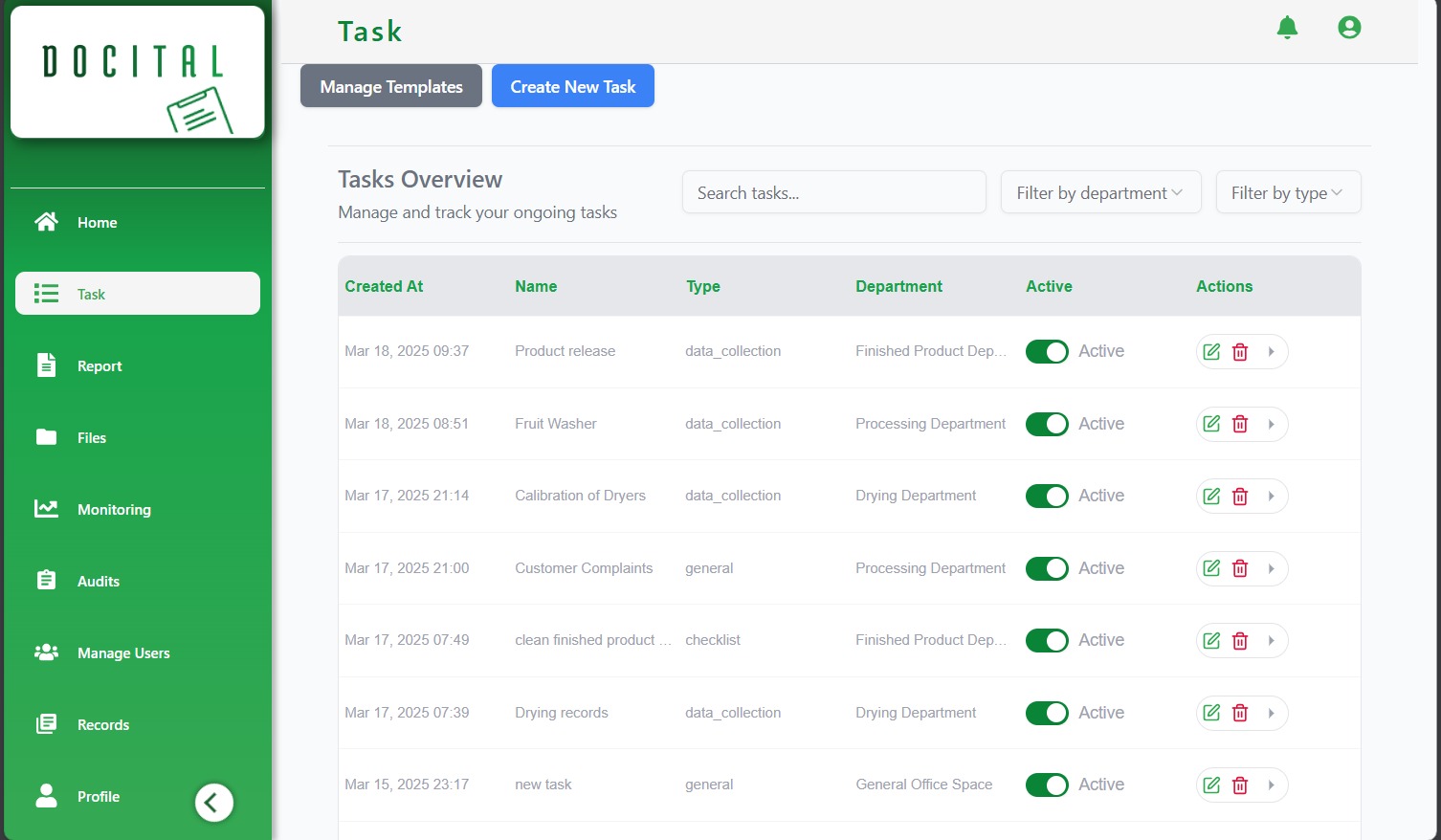
Task: Edit the Customer Complaints task
Action: pyautogui.click(x=1211, y=568)
